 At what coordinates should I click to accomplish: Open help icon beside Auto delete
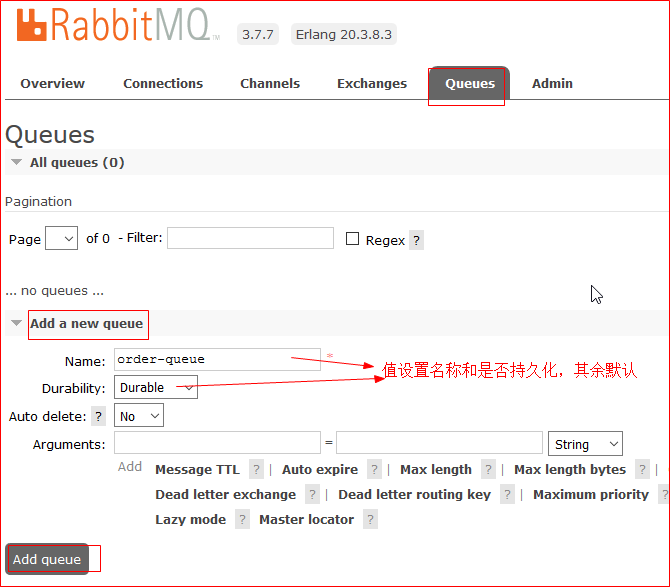98,416
